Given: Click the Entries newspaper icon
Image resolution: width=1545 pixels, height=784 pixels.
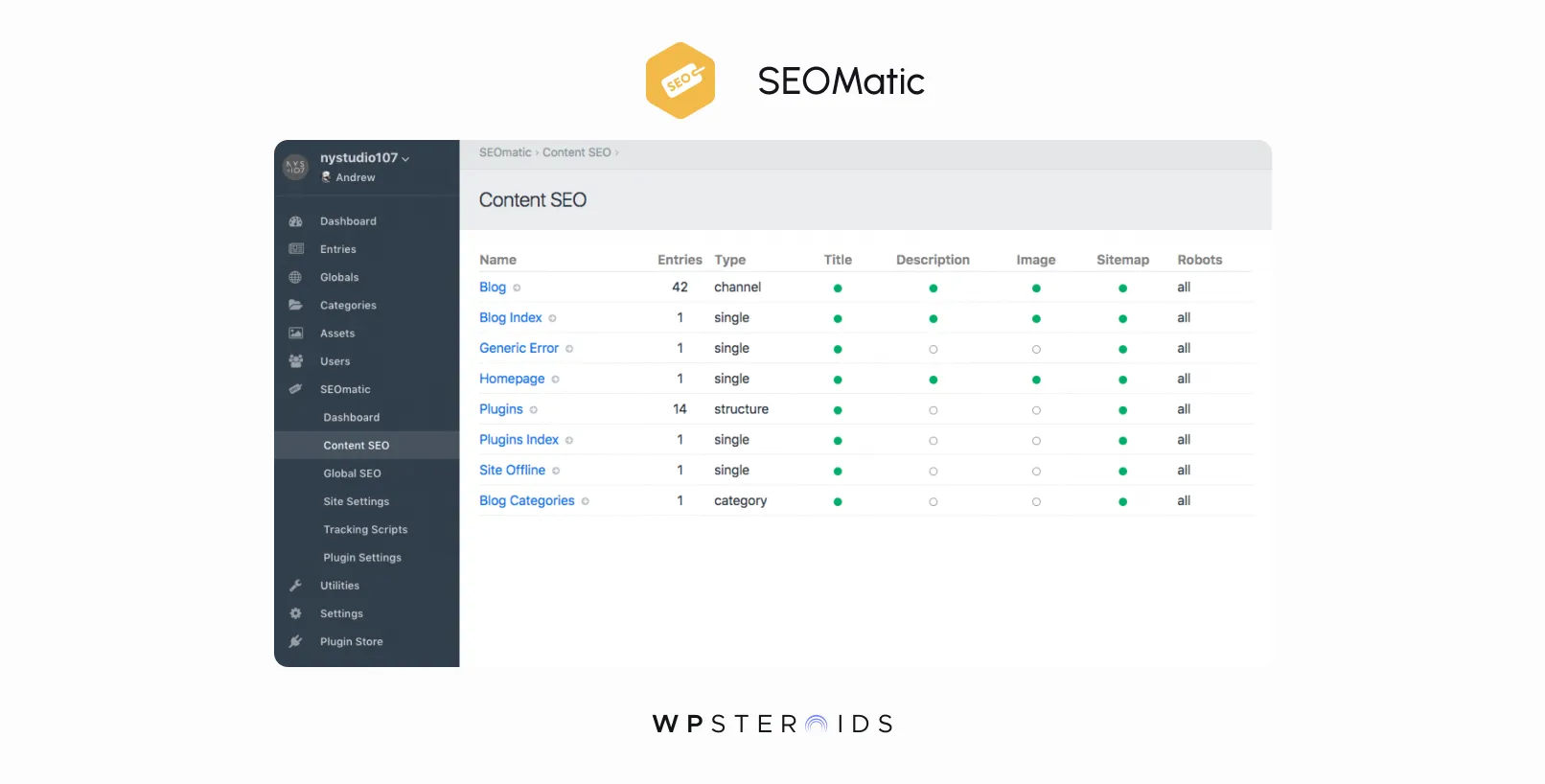Looking at the screenshot, I should [x=296, y=249].
